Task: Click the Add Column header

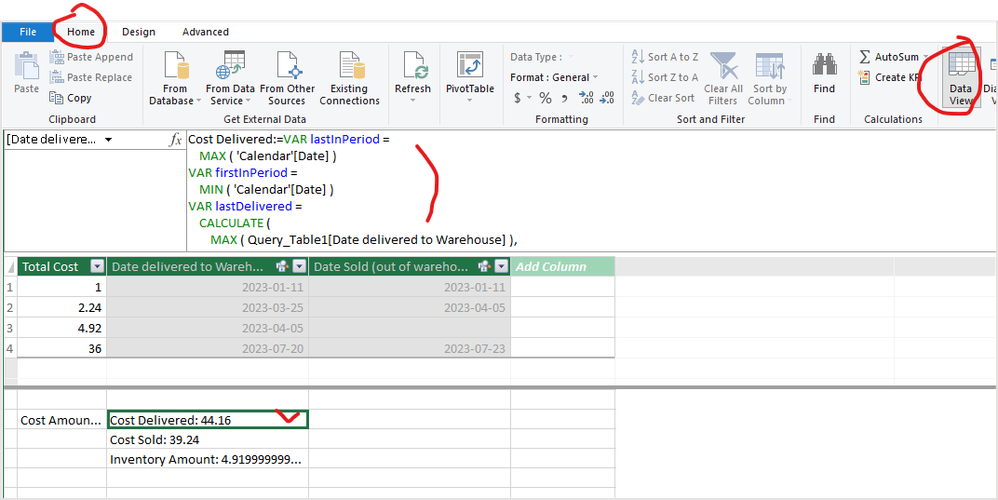Action: [563, 267]
